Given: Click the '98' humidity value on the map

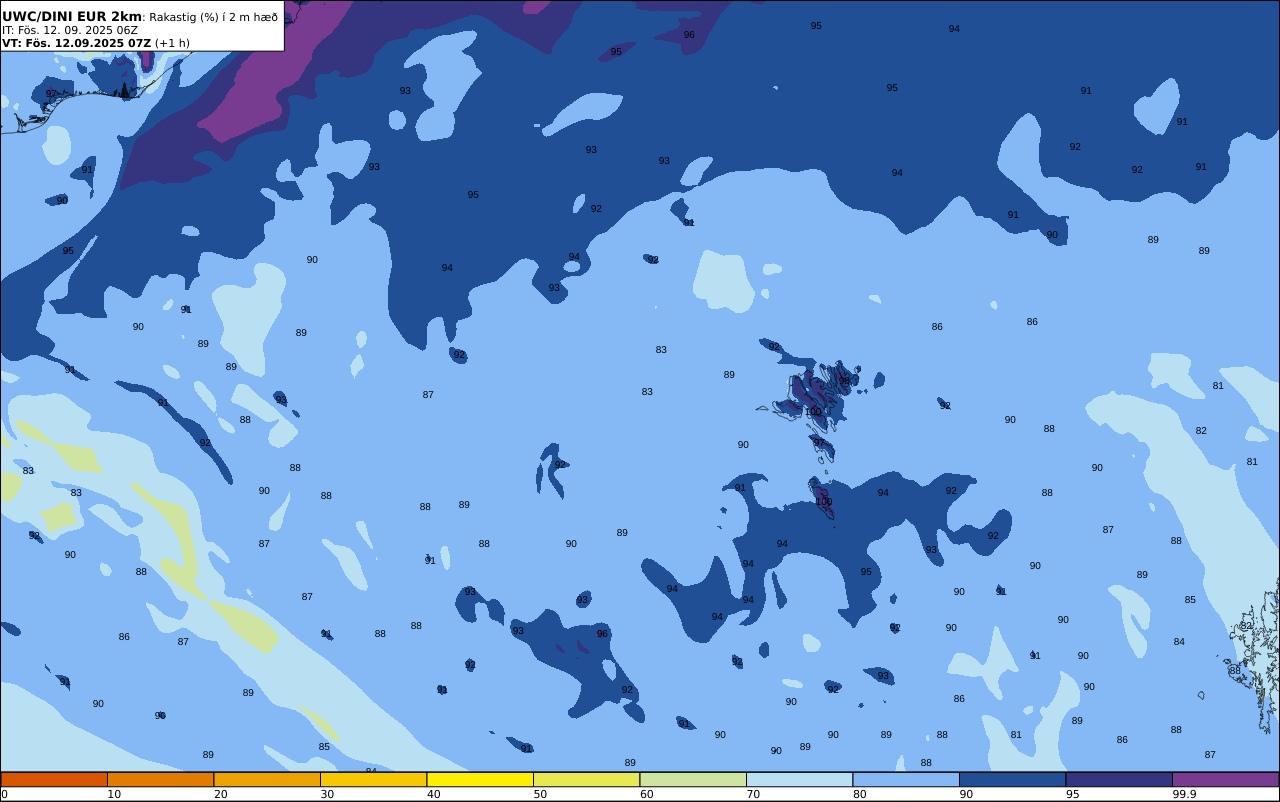Looking at the screenshot, I should pos(844,381).
